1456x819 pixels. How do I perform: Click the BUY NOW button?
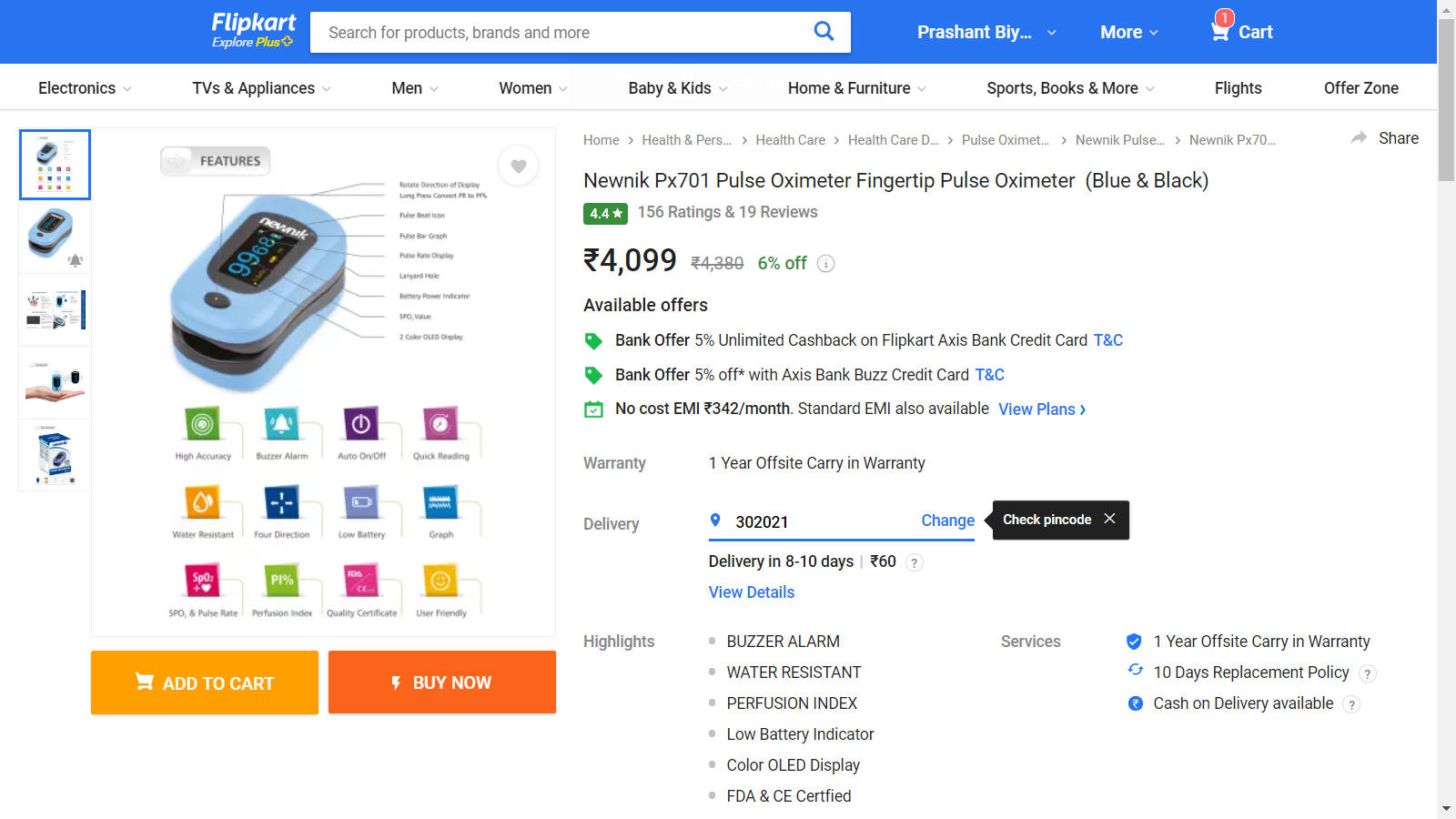click(x=442, y=682)
